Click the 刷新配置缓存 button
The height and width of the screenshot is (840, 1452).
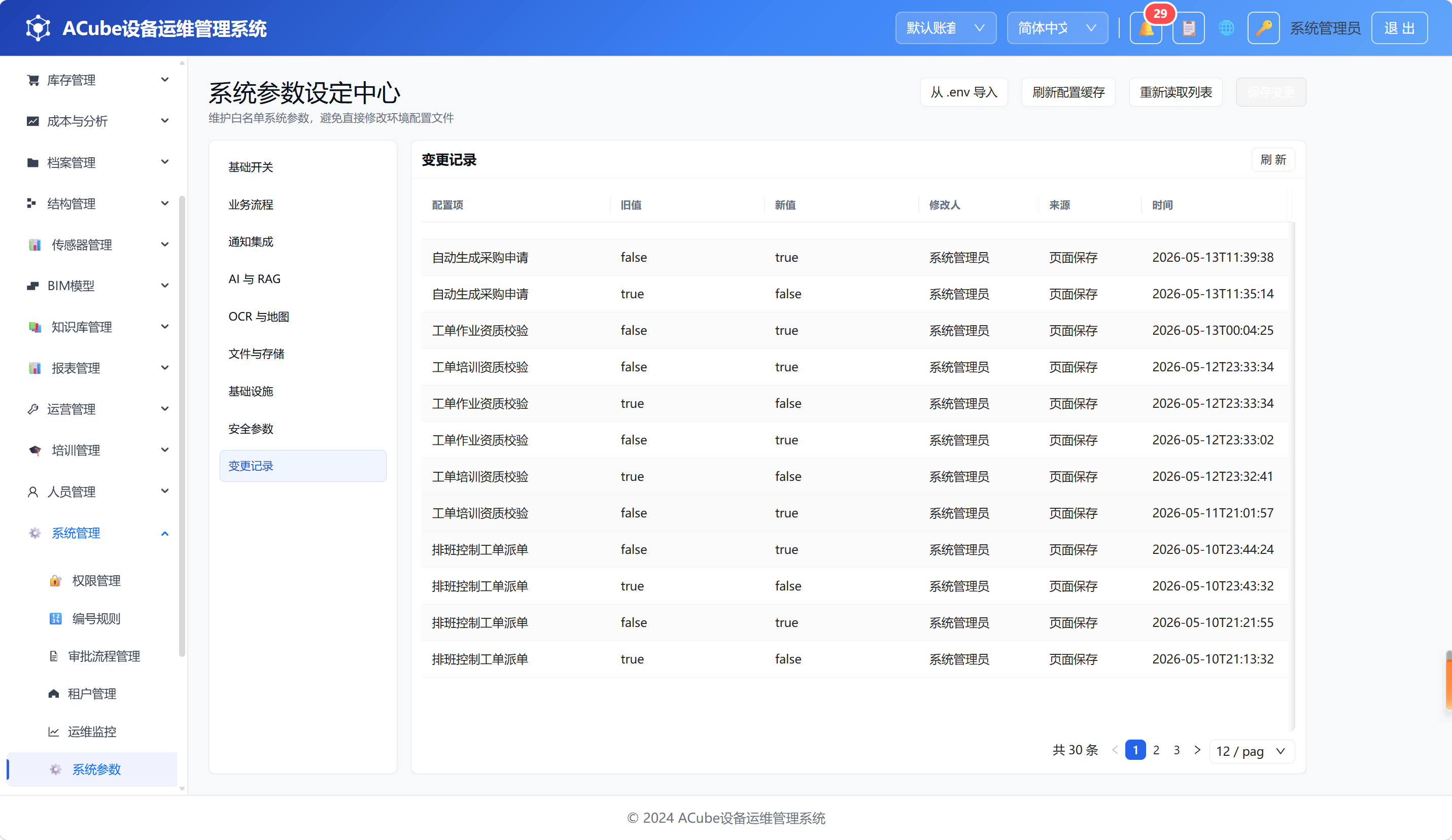coord(1068,92)
